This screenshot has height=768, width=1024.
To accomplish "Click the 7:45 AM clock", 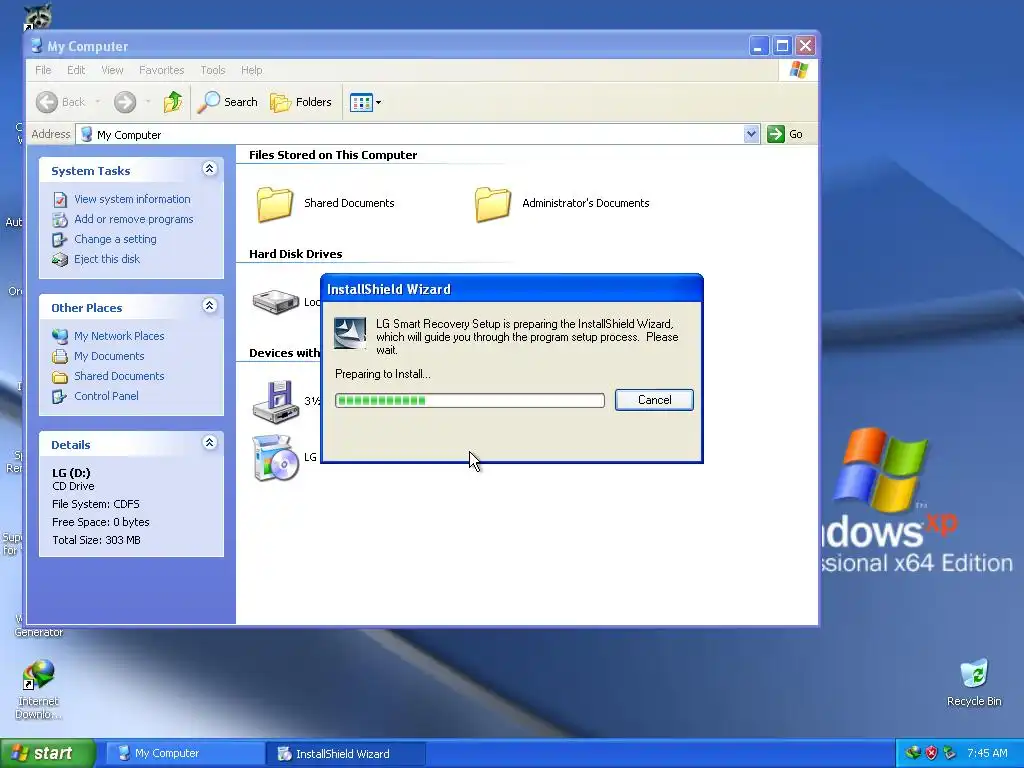I will click(987, 753).
